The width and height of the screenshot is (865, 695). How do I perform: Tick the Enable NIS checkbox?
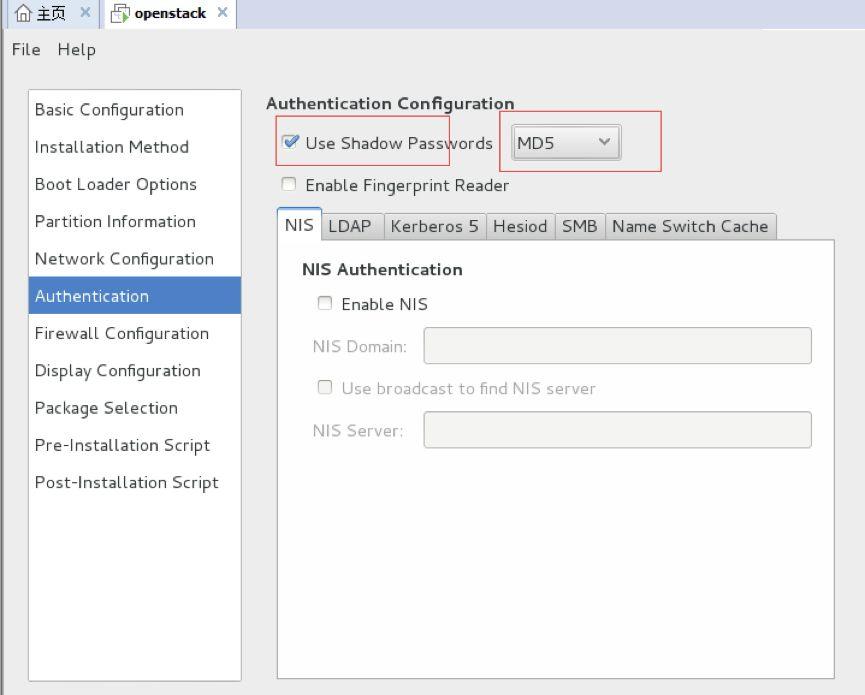[x=325, y=303]
